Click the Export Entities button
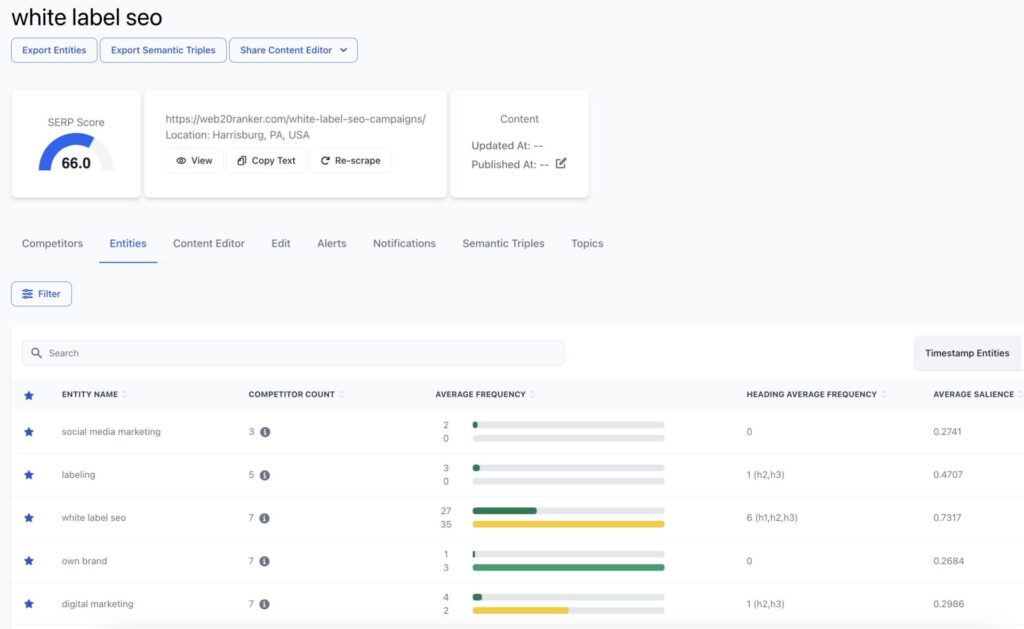The image size is (1024, 629). pyautogui.click(x=53, y=50)
